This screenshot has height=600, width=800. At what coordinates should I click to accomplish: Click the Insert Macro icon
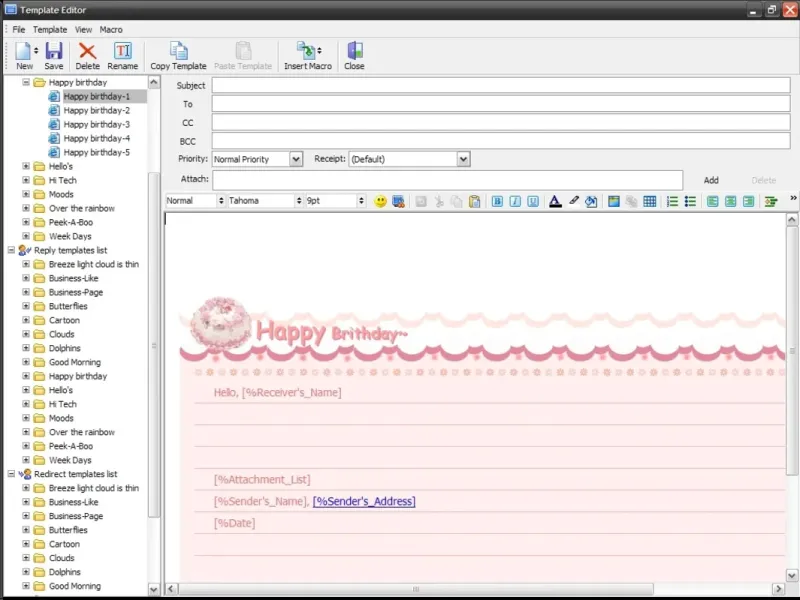pyautogui.click(x=306, y=51)
